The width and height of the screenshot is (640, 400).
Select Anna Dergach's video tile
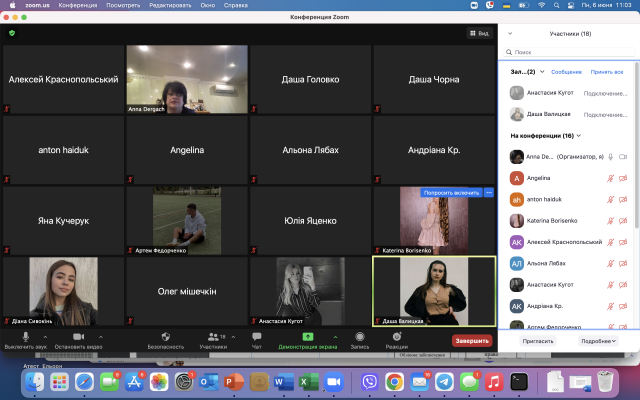pos(187,79)
